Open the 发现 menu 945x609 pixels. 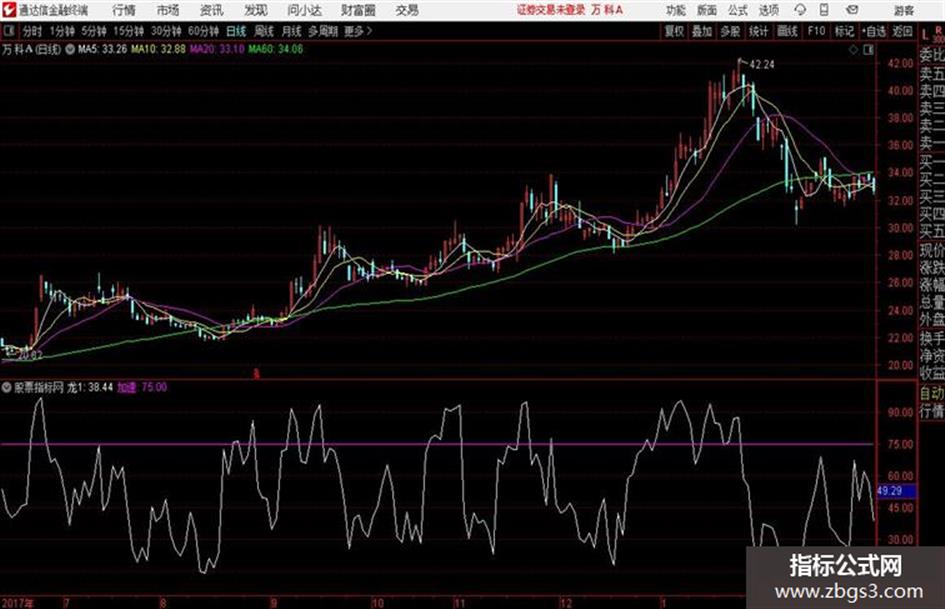tap(256, 10)
